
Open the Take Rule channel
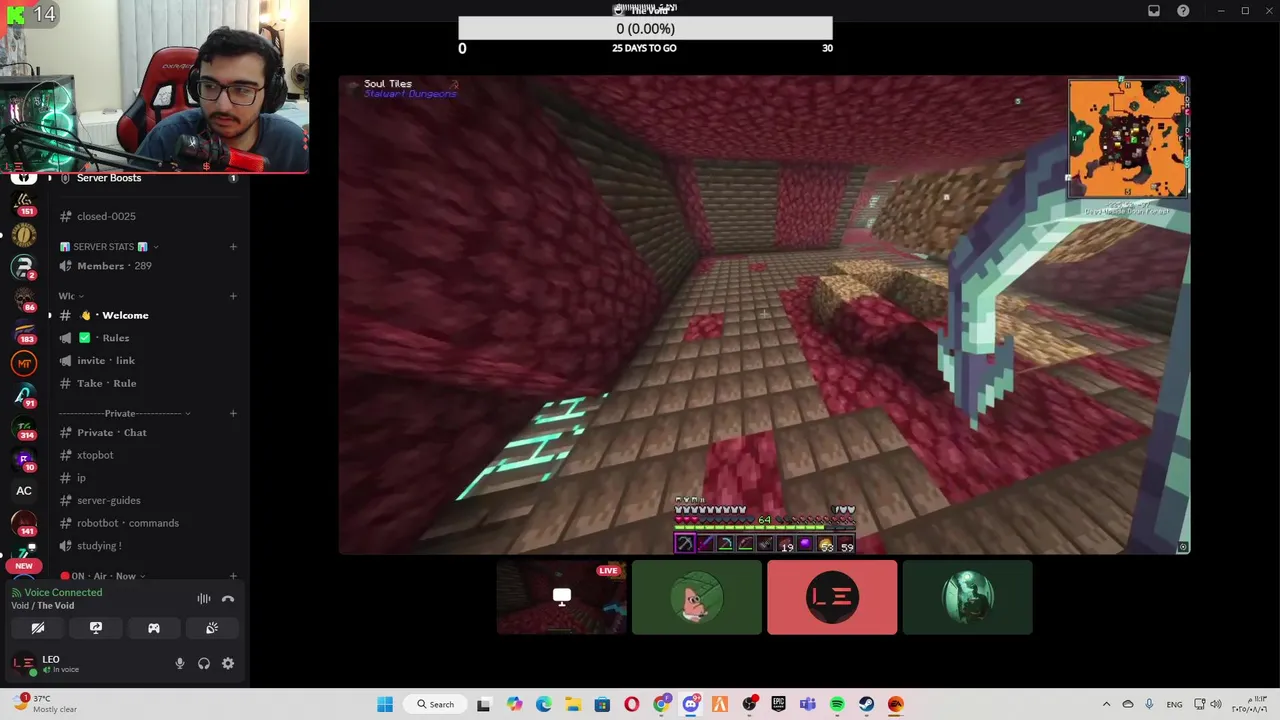coord(148,383)
